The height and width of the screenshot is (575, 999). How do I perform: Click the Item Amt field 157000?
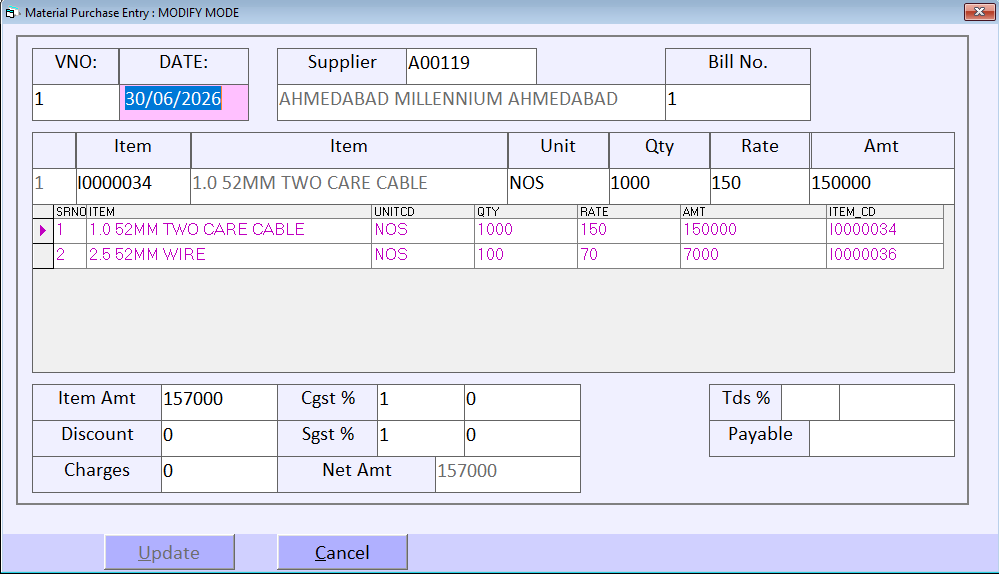(219, 402)
